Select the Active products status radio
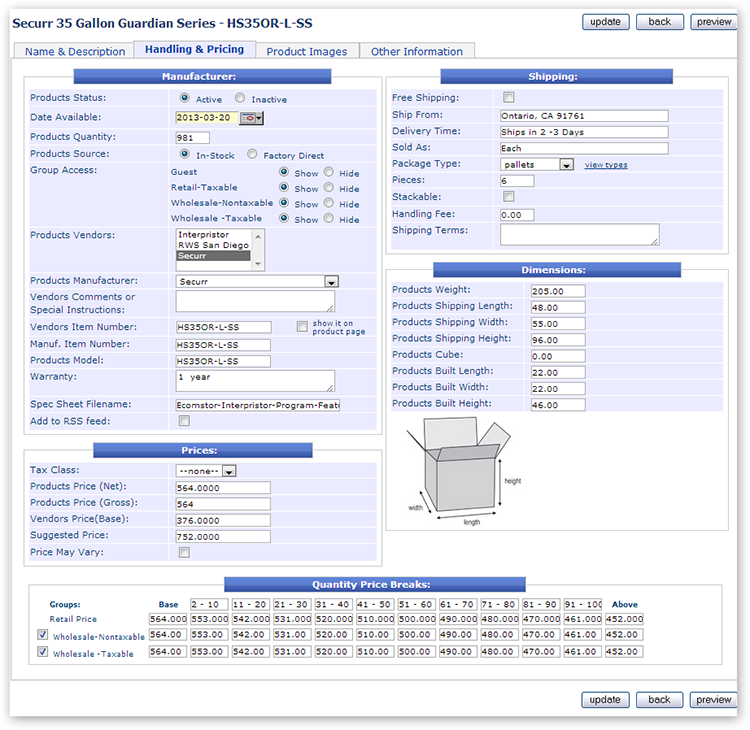 [x=184, y=98]
